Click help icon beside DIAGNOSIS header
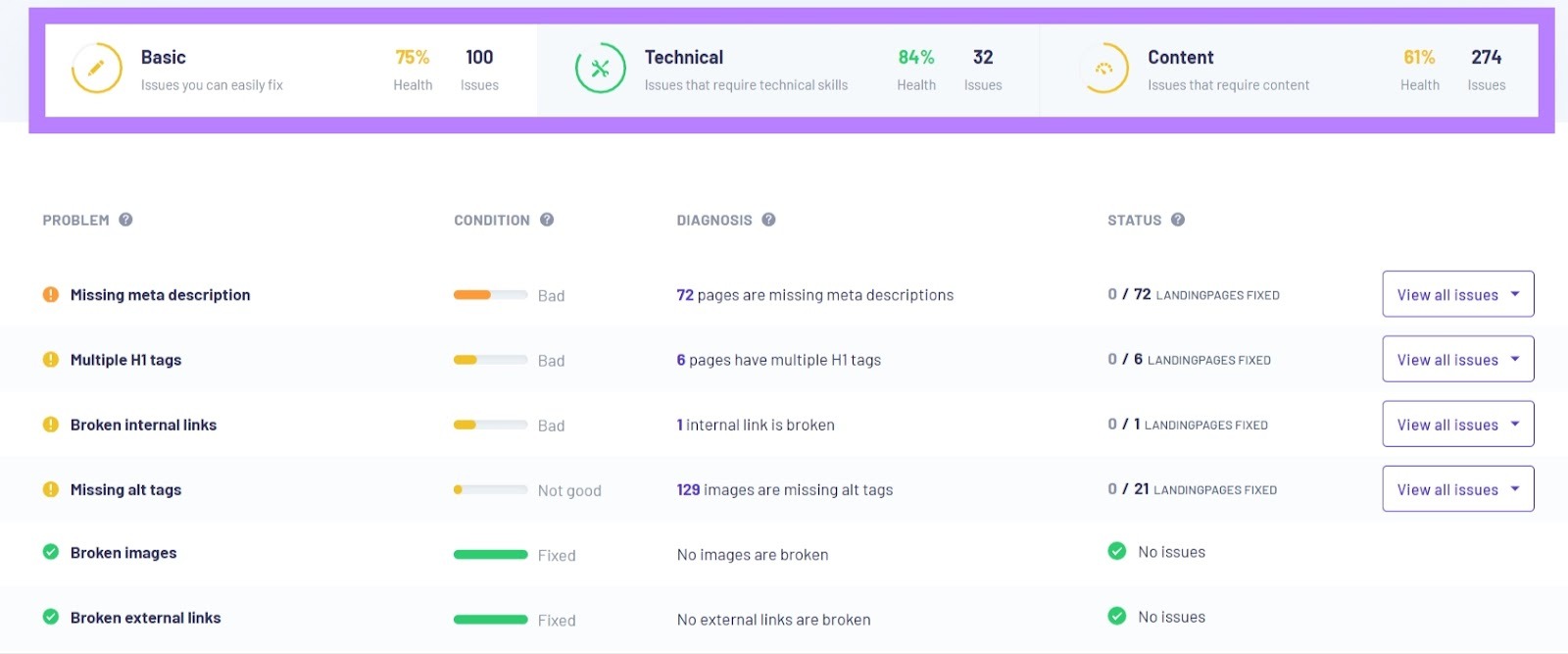This screenshot has width=1568, height=654. coord(768,220)
